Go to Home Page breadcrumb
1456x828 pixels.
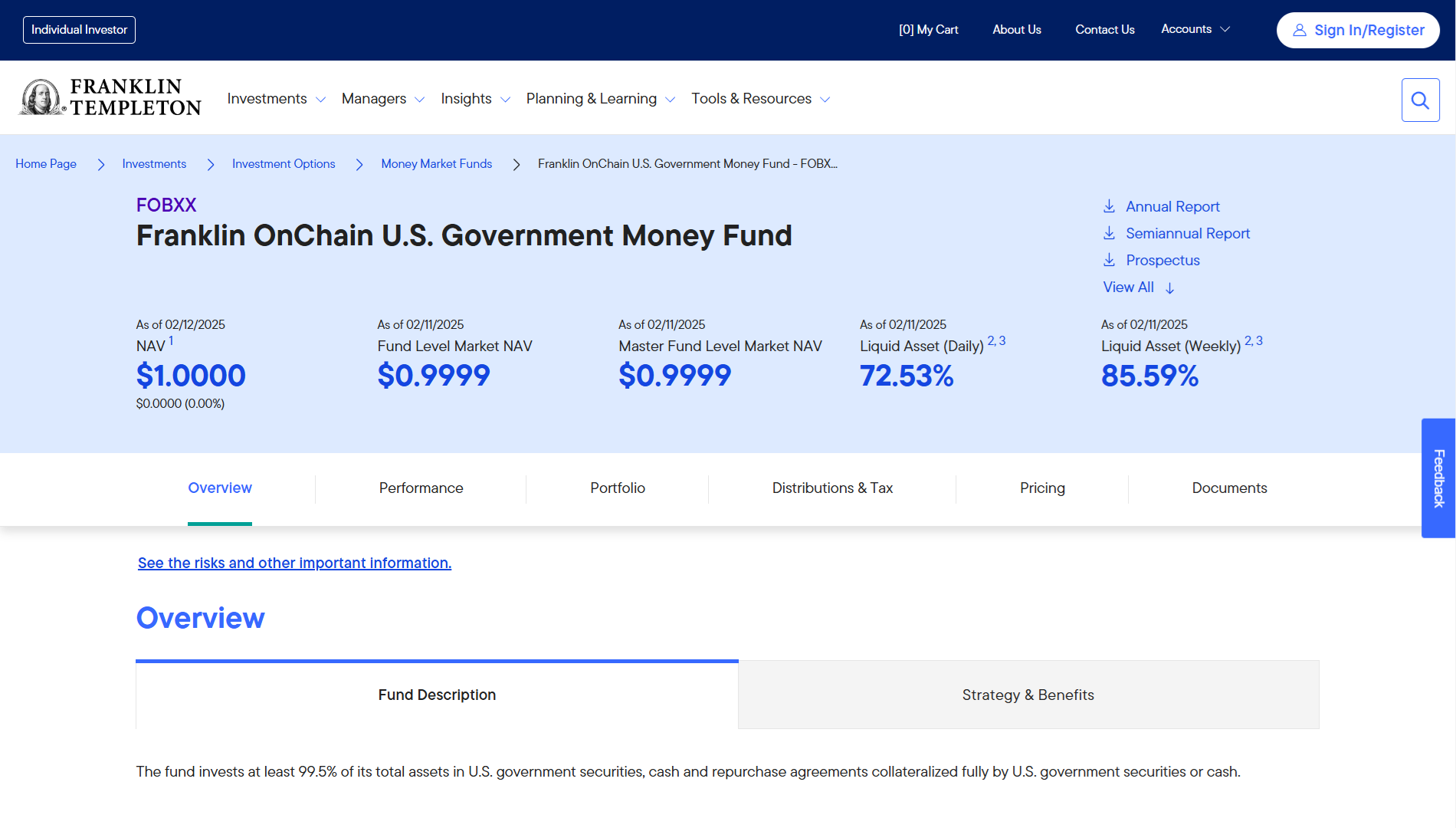coord(46,164)
